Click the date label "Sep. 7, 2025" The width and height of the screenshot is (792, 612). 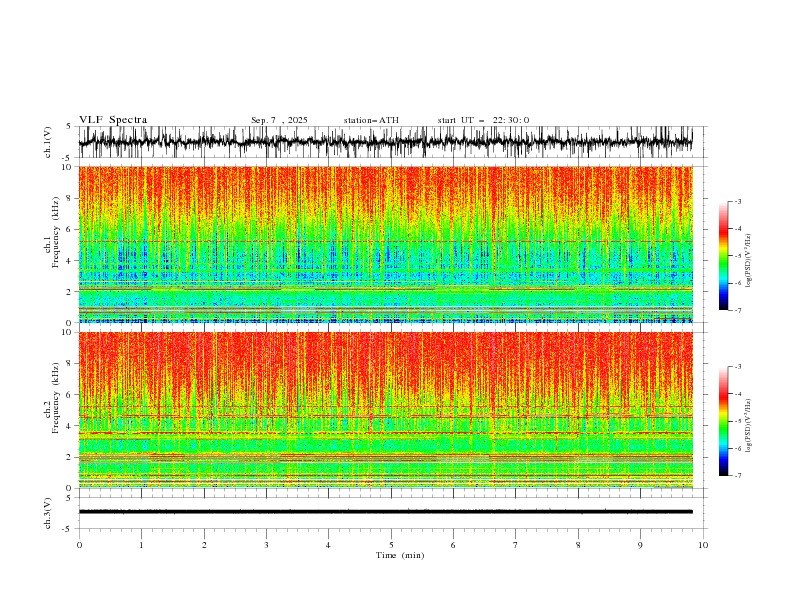pyautogui.click(x=279, y=120)
